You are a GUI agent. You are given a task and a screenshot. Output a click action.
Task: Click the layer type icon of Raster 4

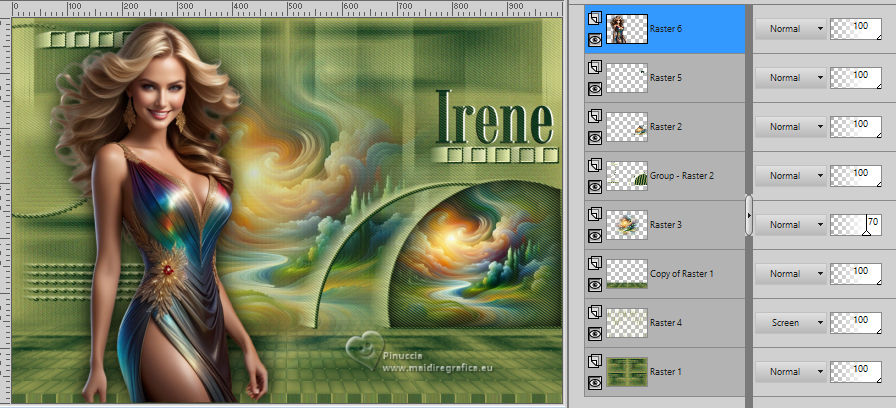click(x=595, y=313)
